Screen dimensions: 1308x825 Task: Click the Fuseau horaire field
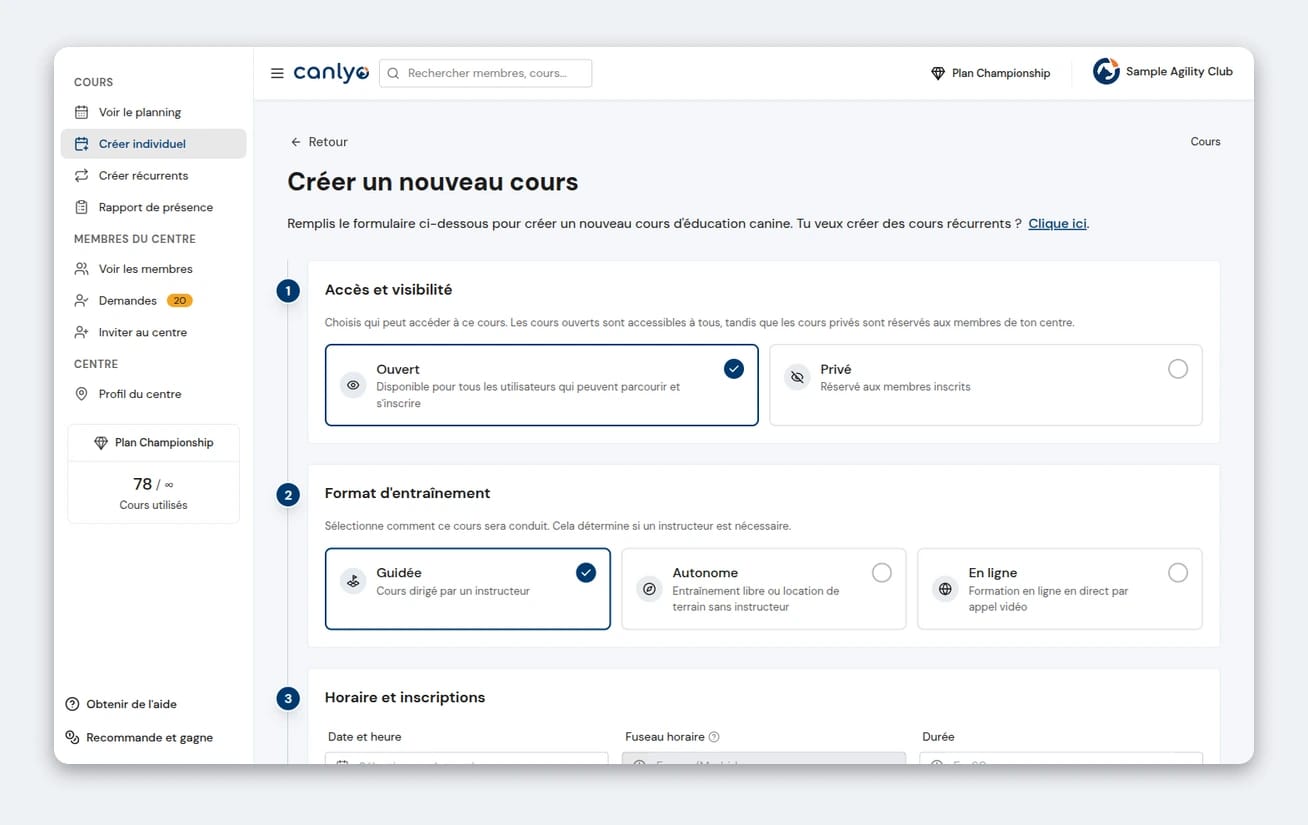764,759
